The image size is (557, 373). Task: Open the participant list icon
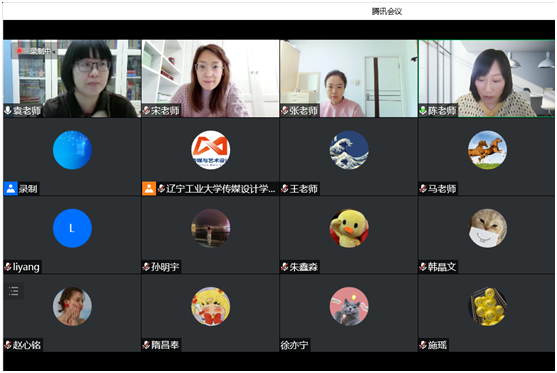(x=14, y=291)
